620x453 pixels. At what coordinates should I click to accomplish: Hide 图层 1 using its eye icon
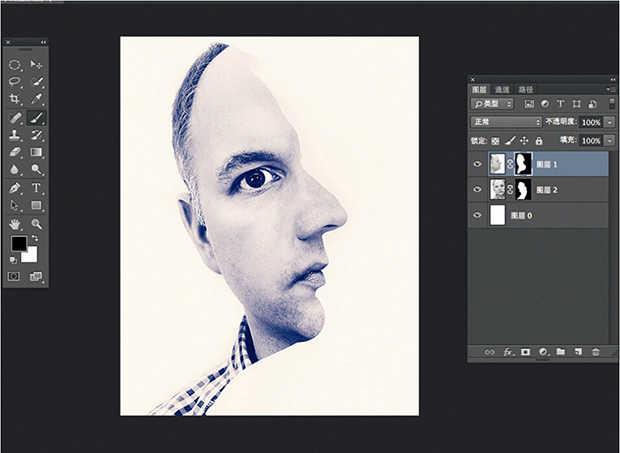pyautogui.click(x=477, y=164)
